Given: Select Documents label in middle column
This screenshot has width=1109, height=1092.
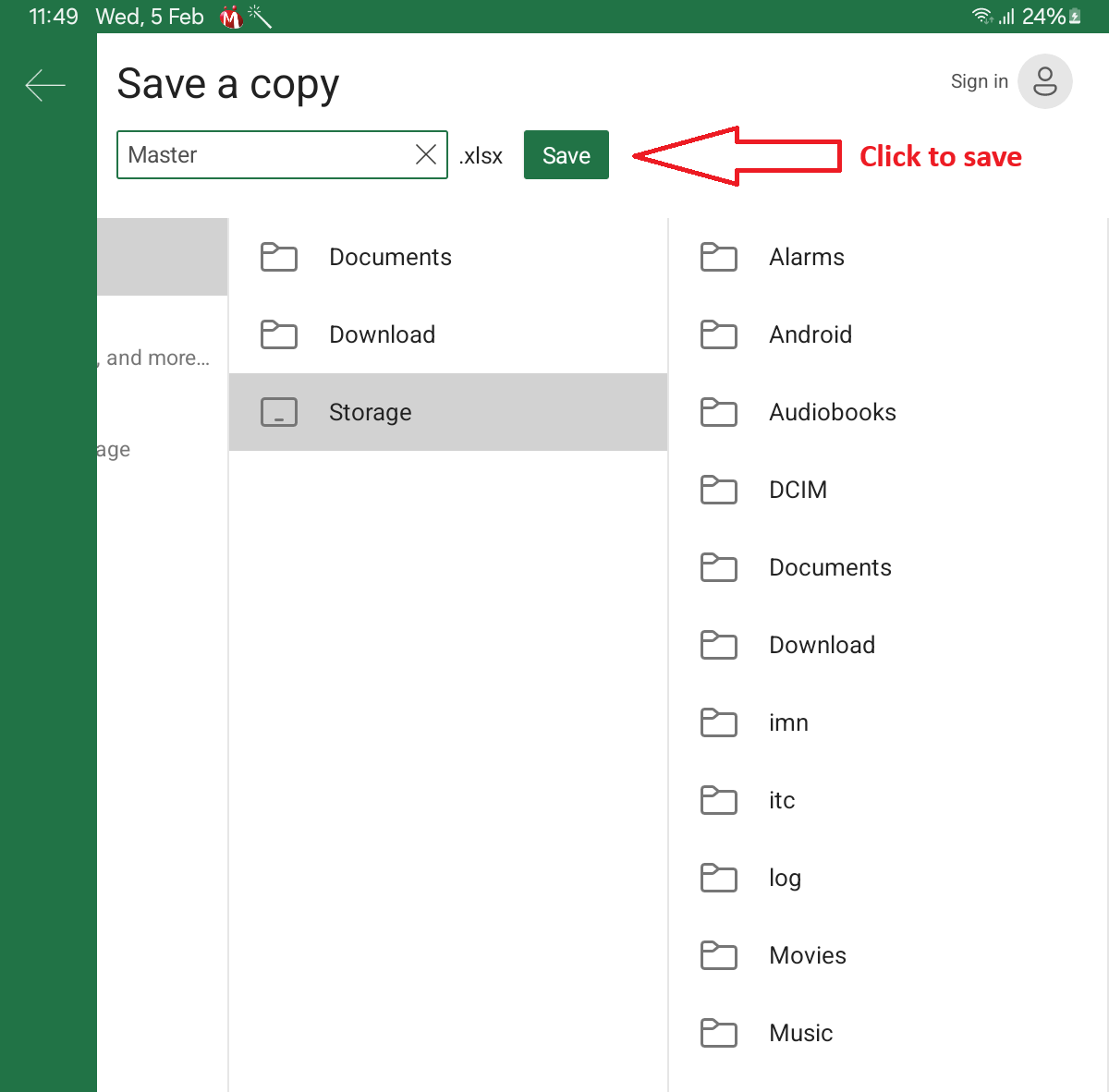Looking at the screenshot, I should [x=391, y=257].
